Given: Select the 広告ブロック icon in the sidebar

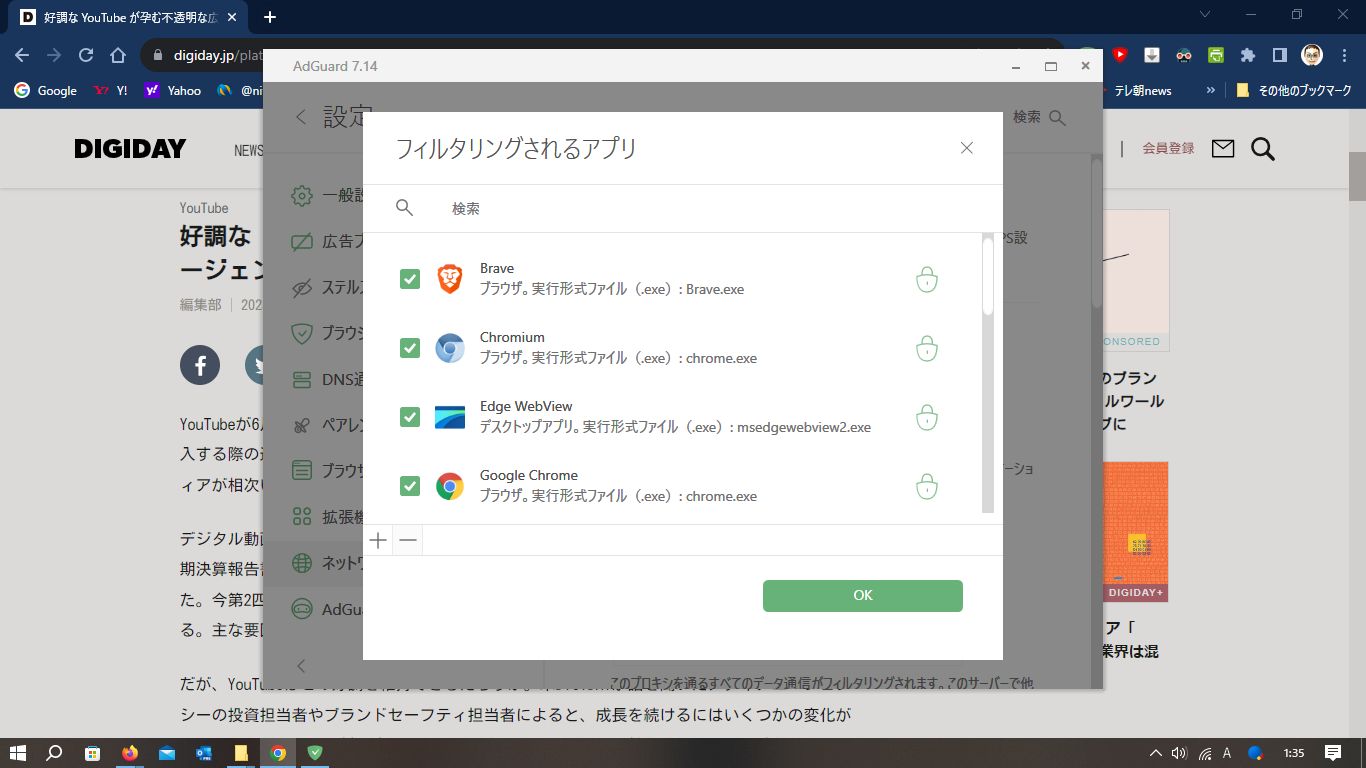Looking at the screenshot, I should (301, 241).
